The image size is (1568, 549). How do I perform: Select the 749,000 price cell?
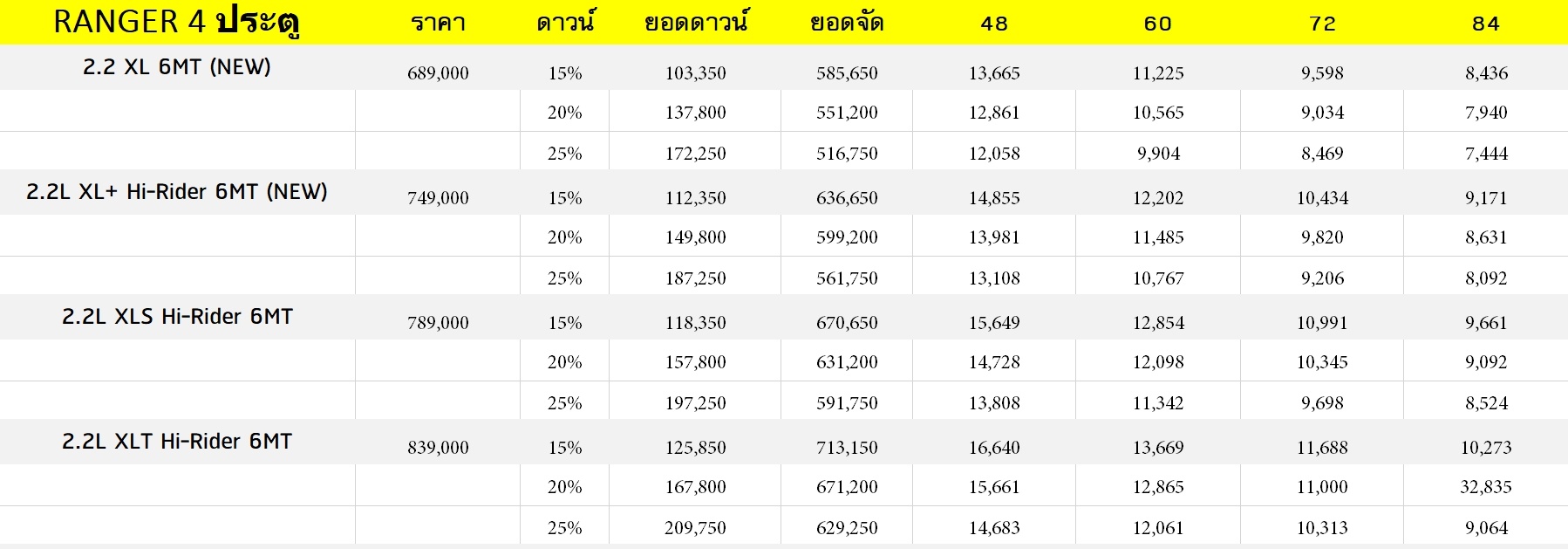[x=438, y=198]
